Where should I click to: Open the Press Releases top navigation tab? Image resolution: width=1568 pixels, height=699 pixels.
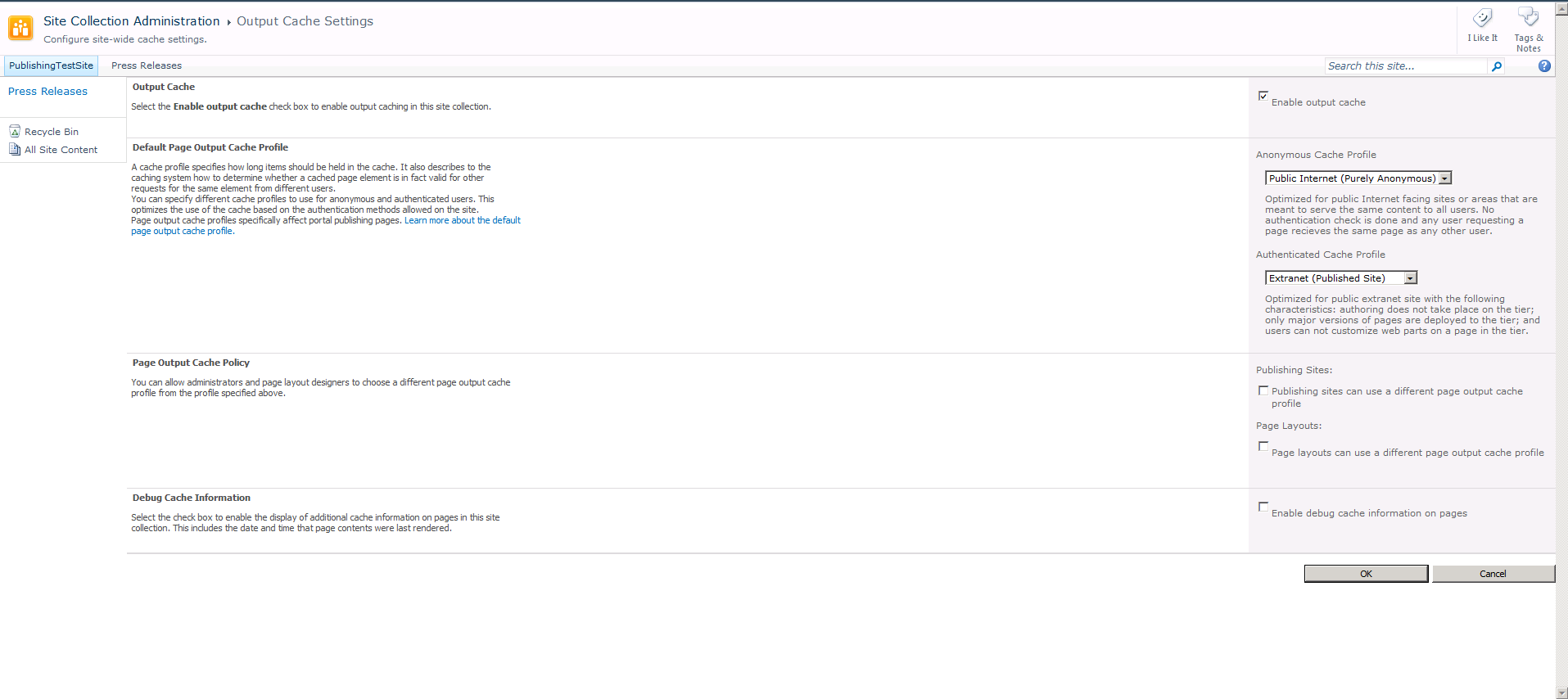pyautogui.click(x=147, y=65)
